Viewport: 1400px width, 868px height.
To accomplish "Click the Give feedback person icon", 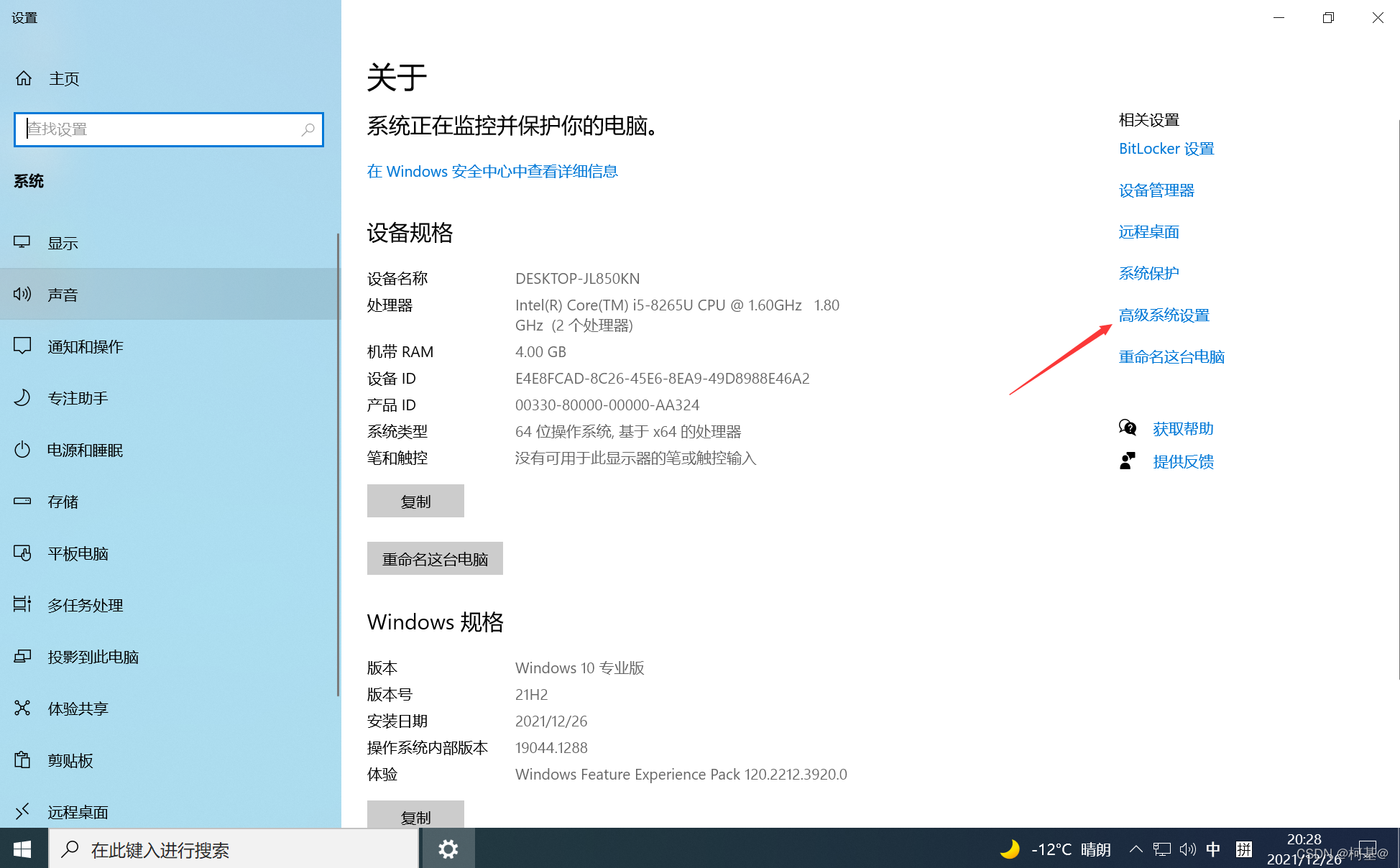I will pyautogui.click(x=1128, y=461).
